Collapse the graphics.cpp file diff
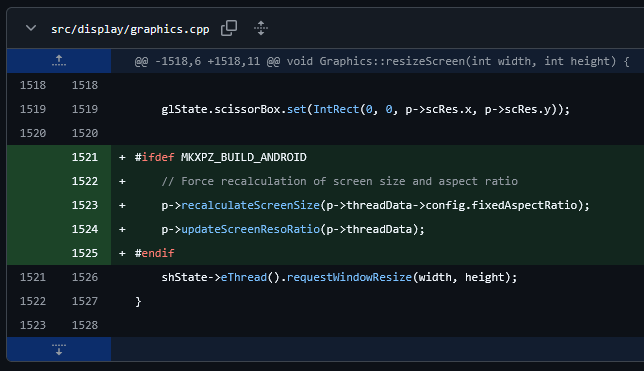Screen dimensions: 644x371 (x=31, y=28)
